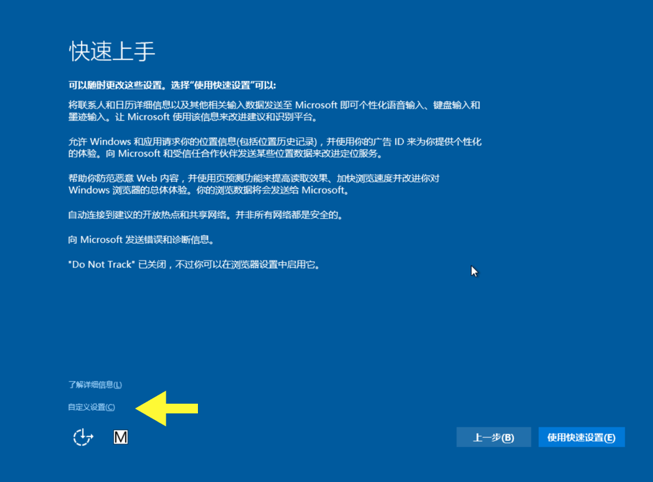653x482 pixels.
Task: Click the line starting 墨迹输入
Action: (x=192, y=117)
